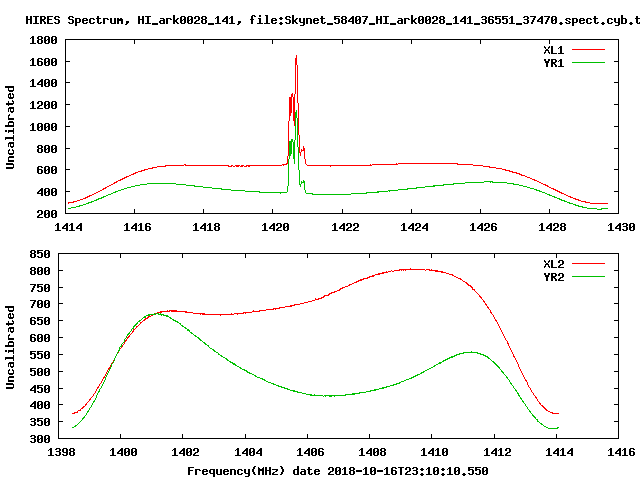Click the 1416 tick label on bottom plot
640x480 pixels.
(621, 452)
